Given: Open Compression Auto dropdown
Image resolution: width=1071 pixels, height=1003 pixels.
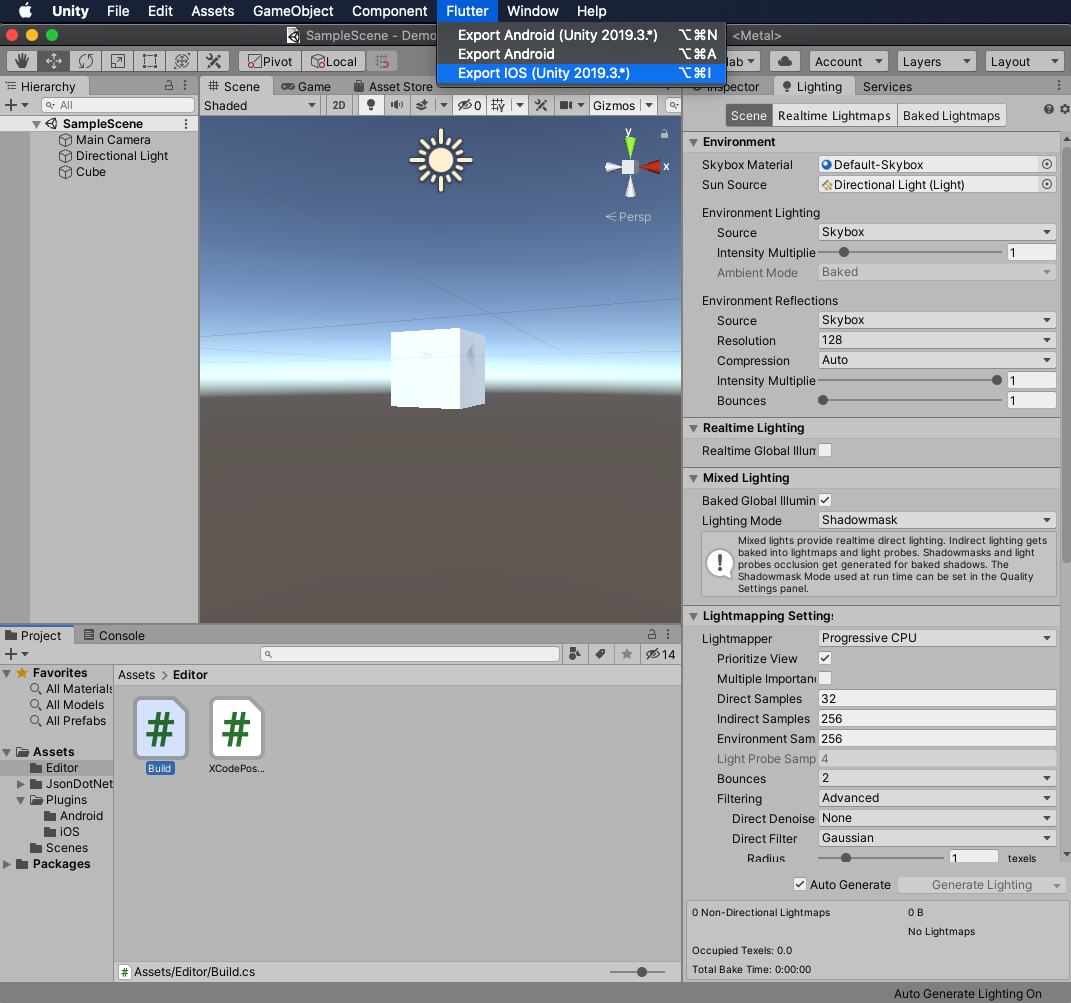Looking at the screenshot, I should [x=937, y=360].
